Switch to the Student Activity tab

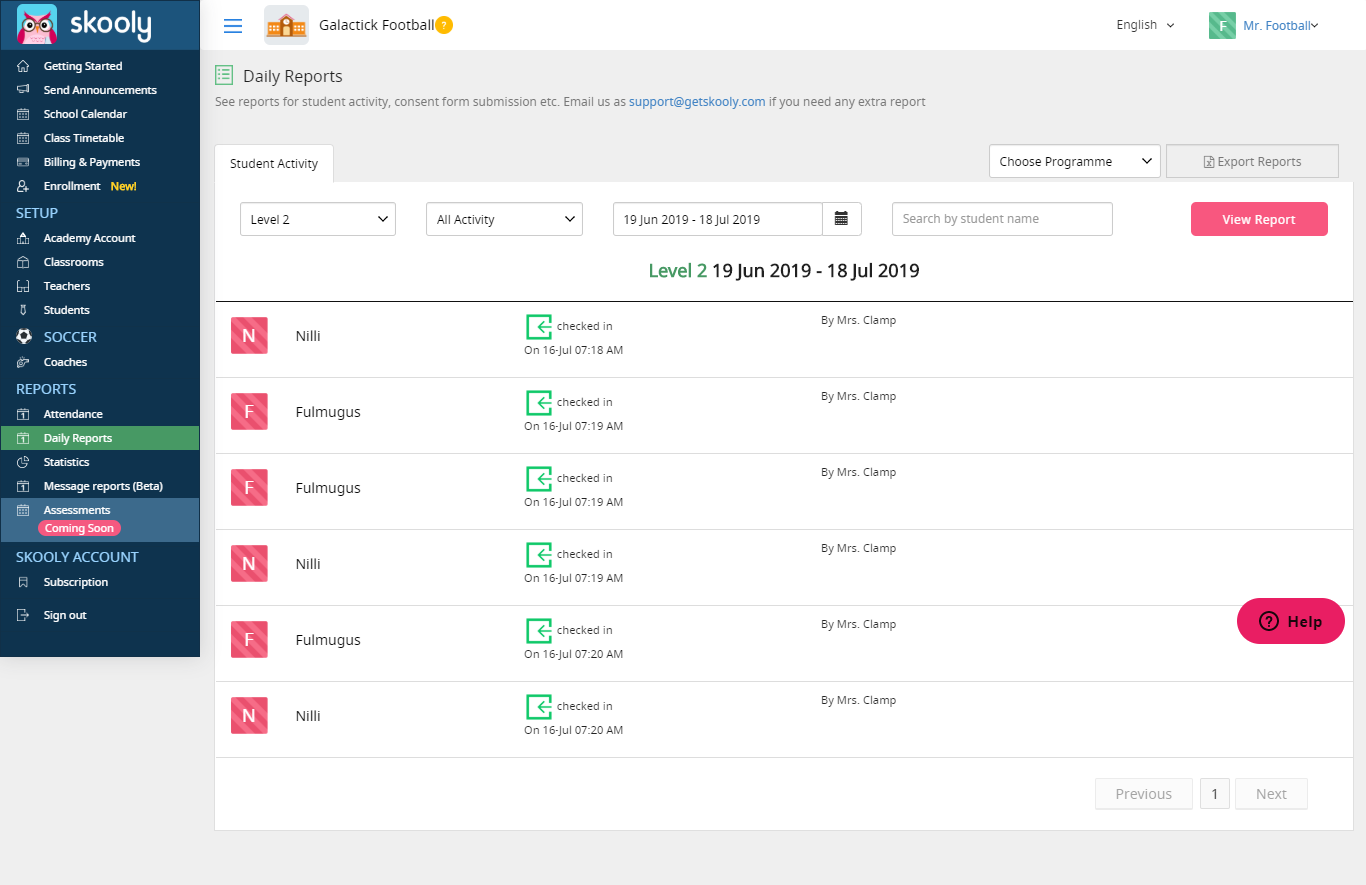[x=274, y=164]
